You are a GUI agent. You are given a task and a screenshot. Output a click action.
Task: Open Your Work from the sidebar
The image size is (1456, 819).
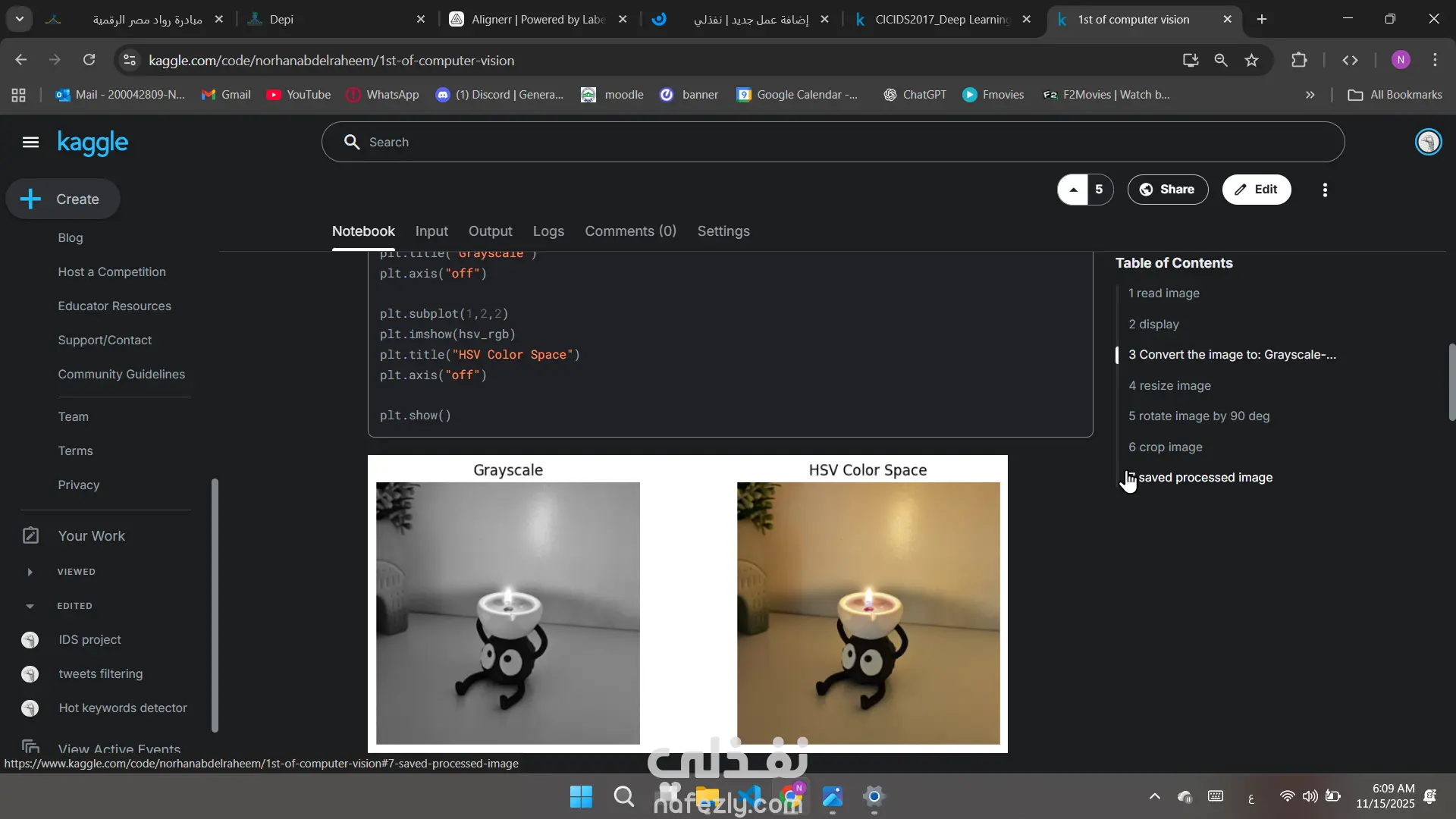coord(91,536)
